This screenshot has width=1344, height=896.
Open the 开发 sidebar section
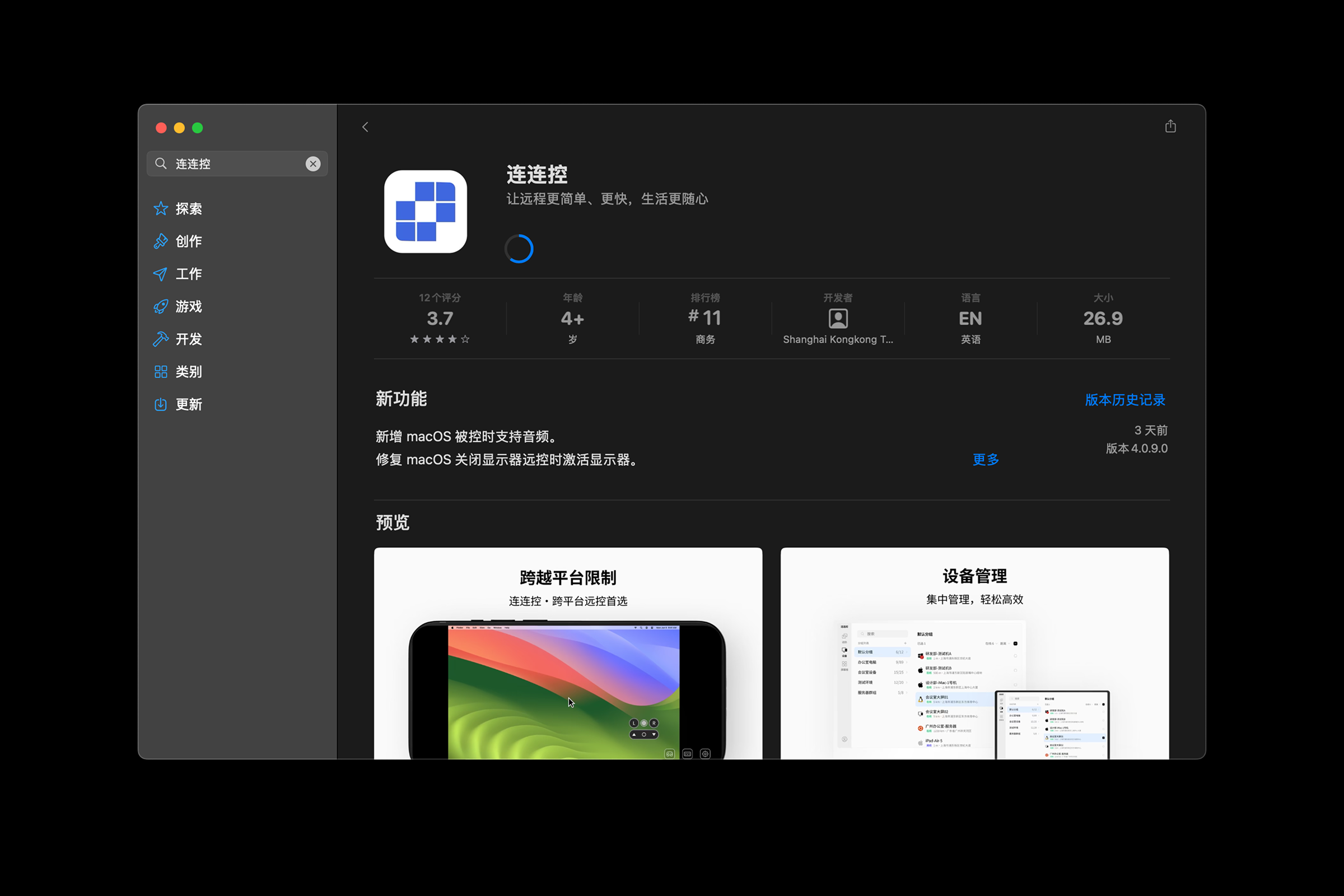click(x=237, y=339)
